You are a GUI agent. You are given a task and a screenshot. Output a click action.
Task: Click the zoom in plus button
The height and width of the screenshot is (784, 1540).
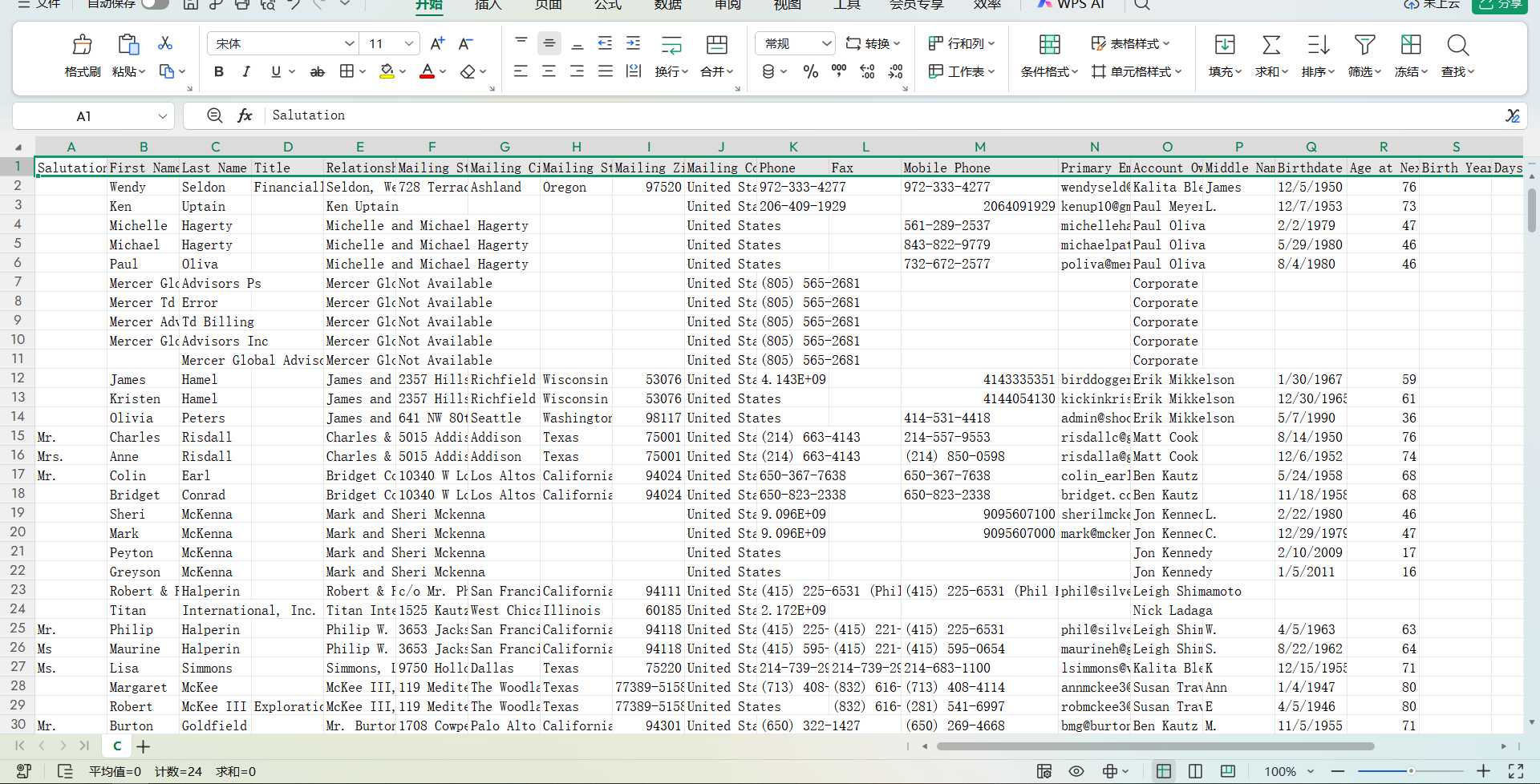tap(1483, 771)
